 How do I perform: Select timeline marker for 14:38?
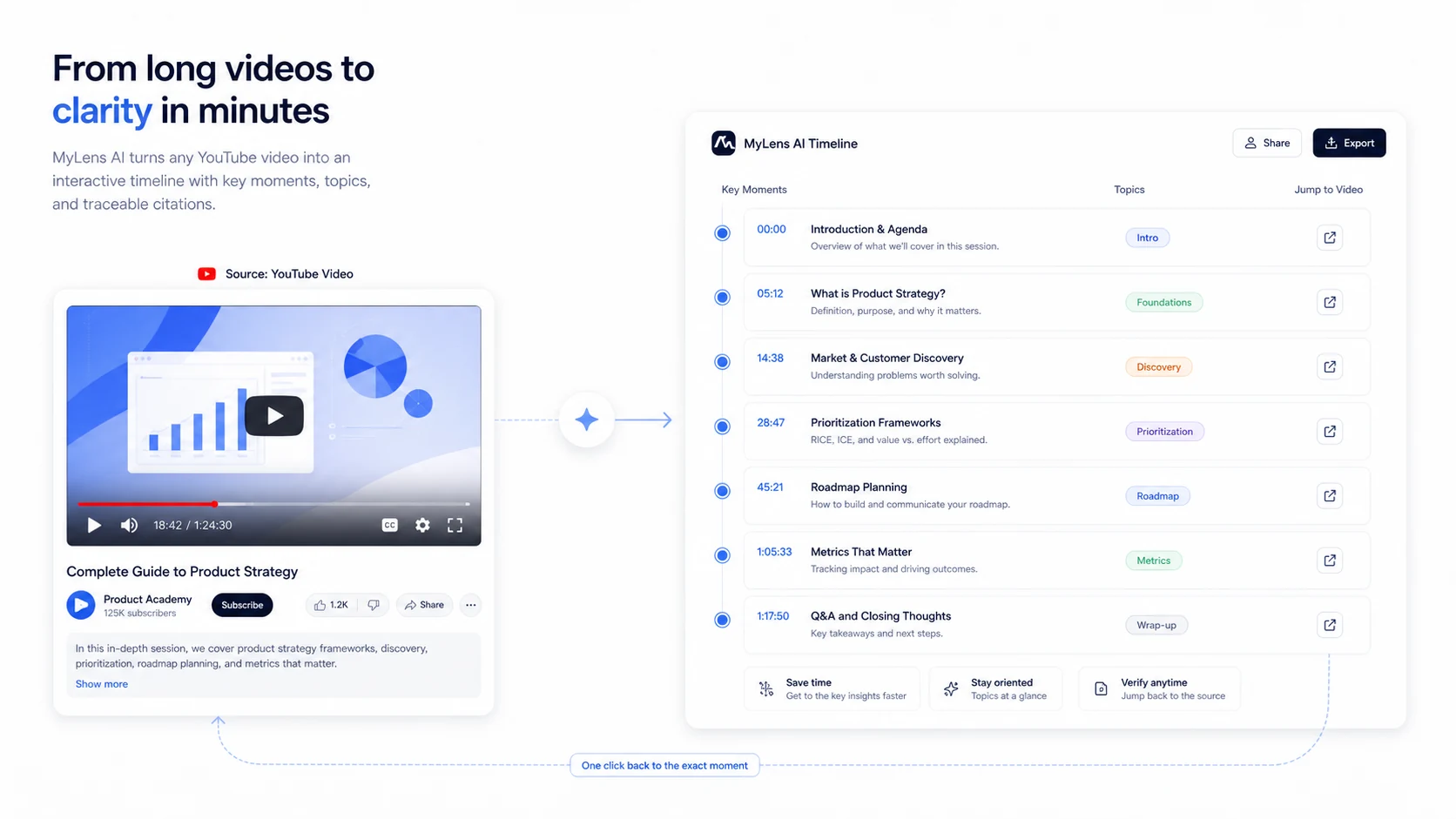coord(722,362)
